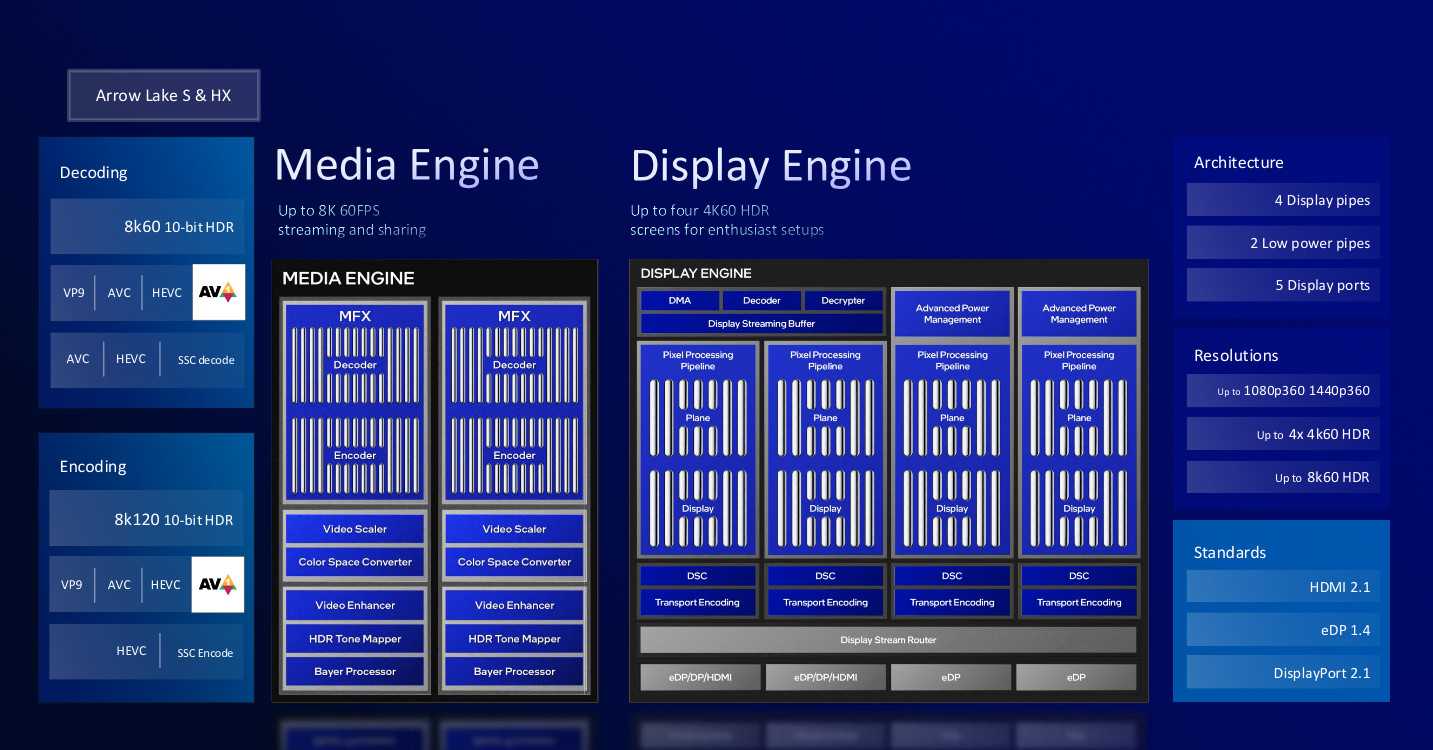Select the DISPLAY ENGINE diagram header
The image size is (1433, 750).
(696, 273)
